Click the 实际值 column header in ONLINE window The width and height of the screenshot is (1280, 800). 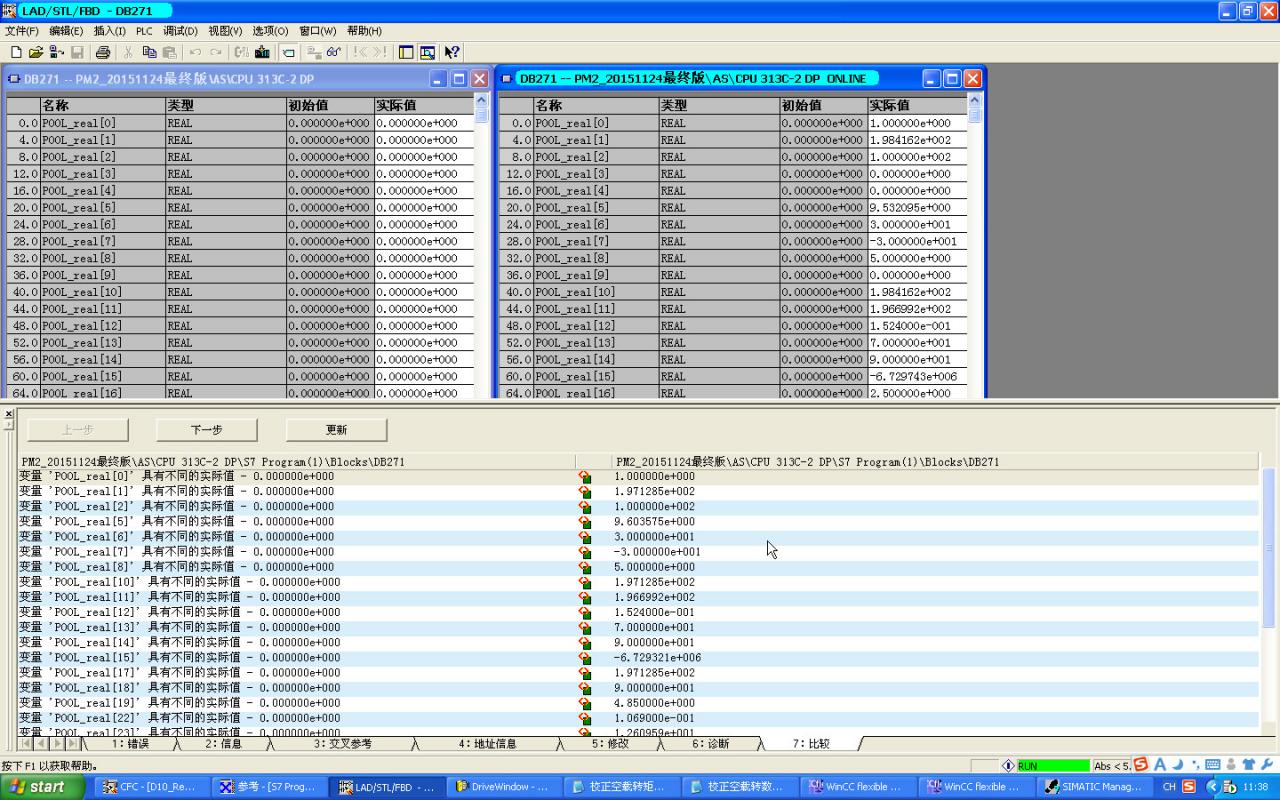pos(917,105)
